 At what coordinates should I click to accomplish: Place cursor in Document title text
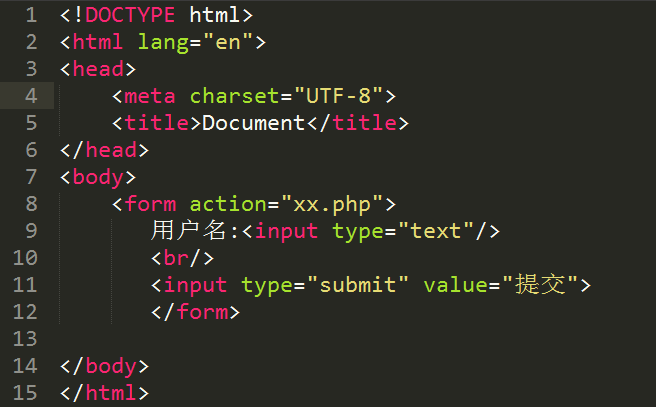click(254, 123)
